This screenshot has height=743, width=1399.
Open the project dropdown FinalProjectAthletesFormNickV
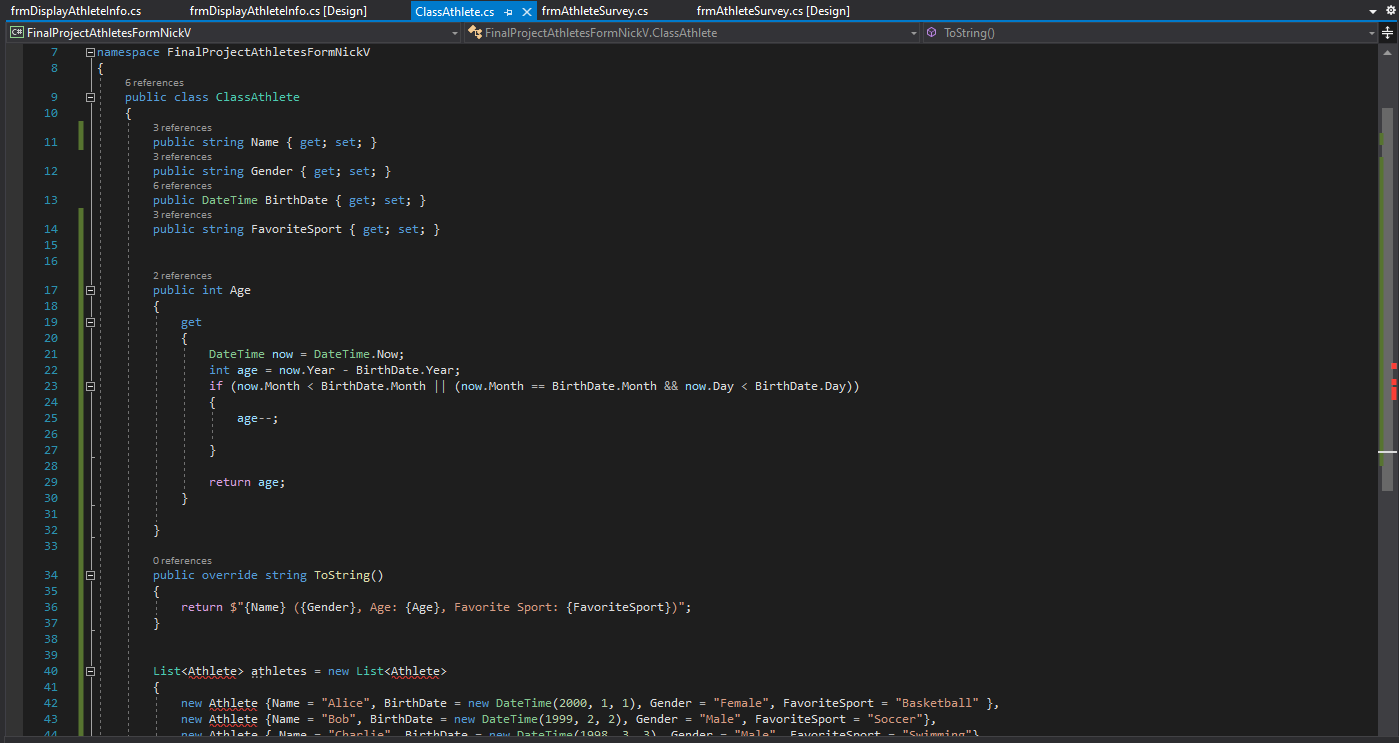(x=232, y=33)
